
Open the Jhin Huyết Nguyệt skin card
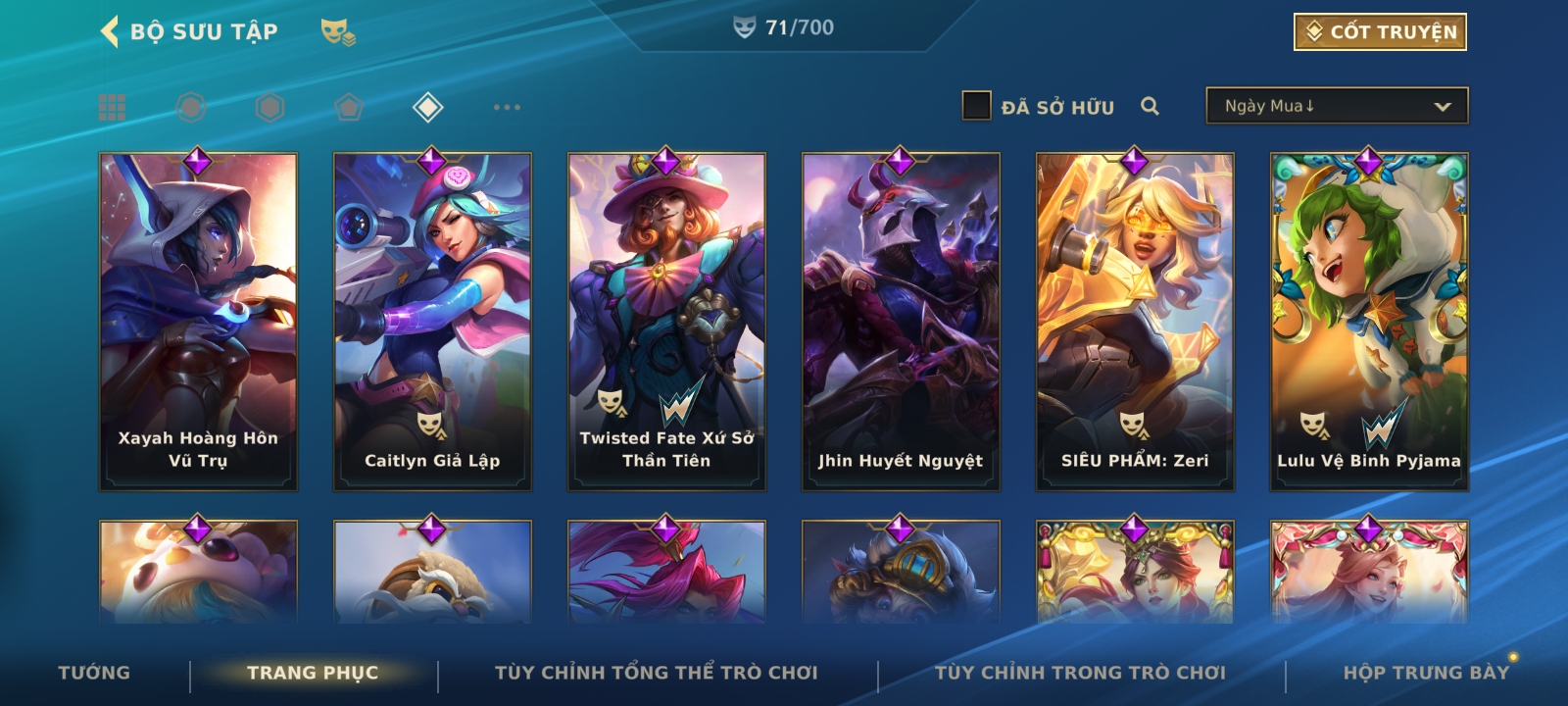(x=901, y=322)
